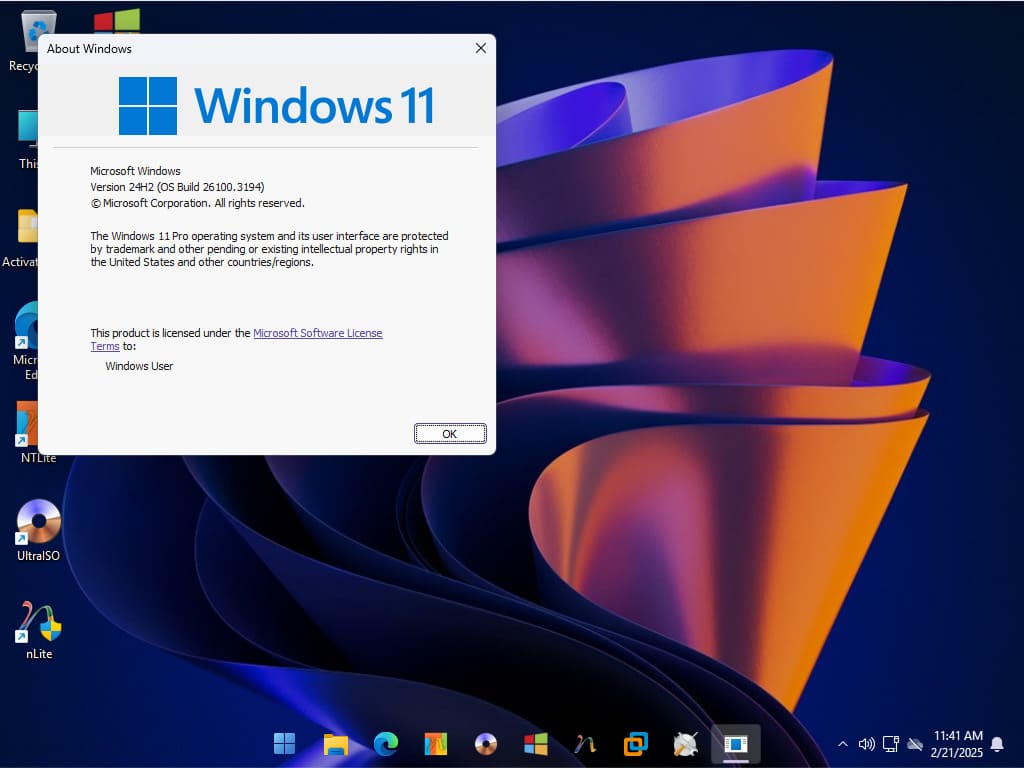Select the Microsoft Edge desktop shortcut
Screen dimensions: 1024x768
26,341
